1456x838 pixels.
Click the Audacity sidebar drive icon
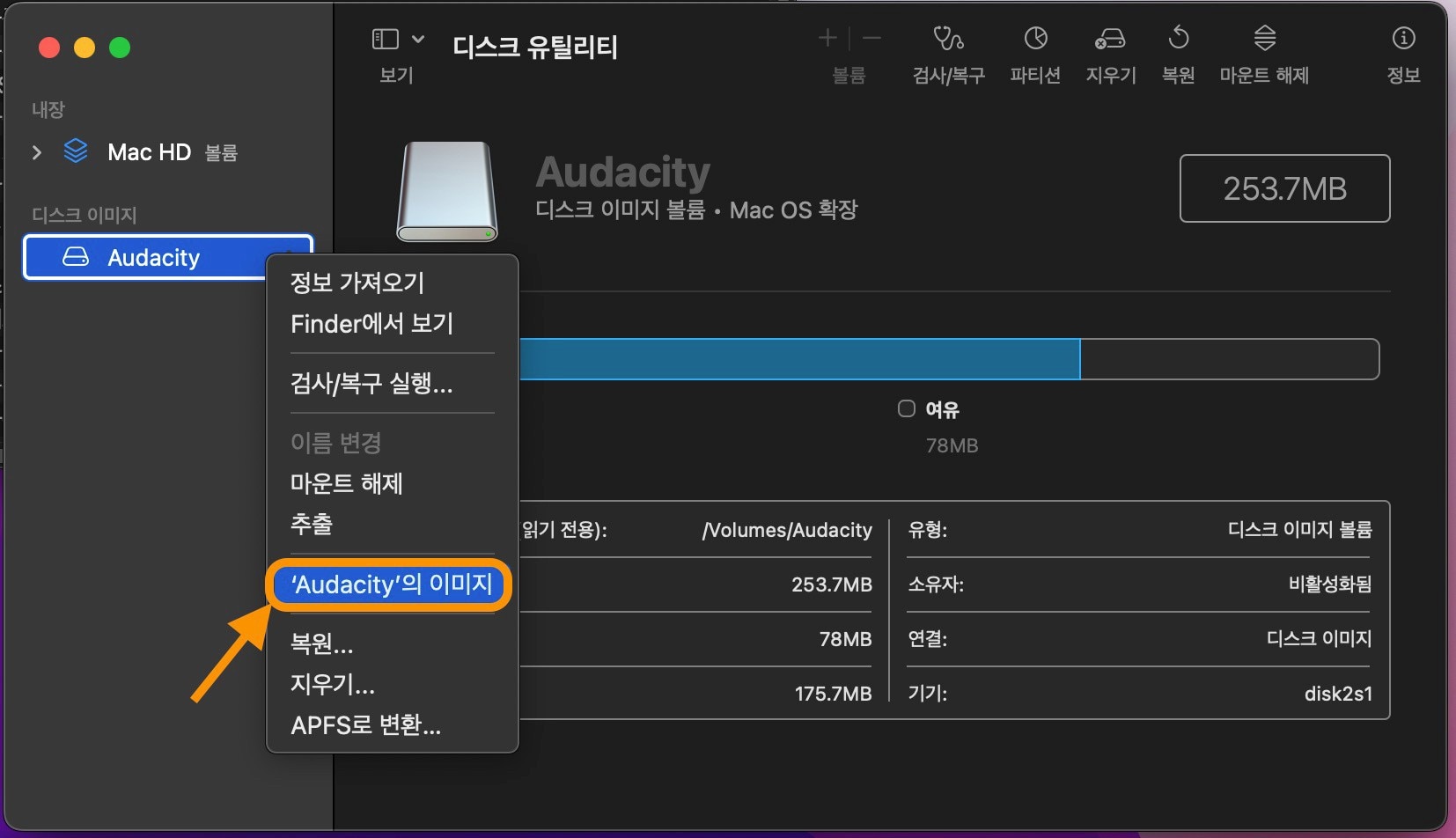click(76, 257)
